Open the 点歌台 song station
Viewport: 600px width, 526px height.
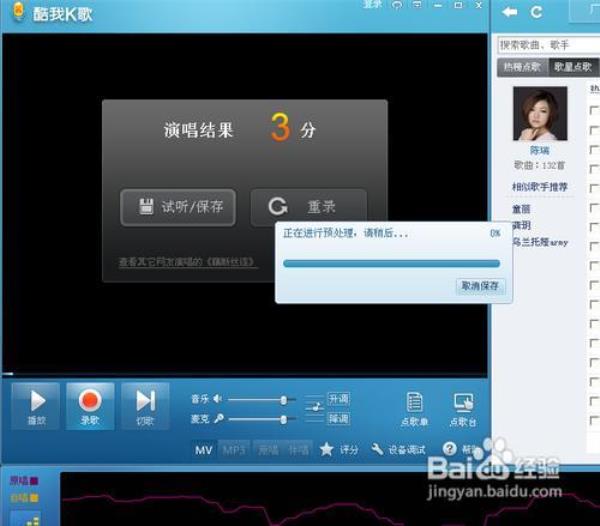pos(463,409)
